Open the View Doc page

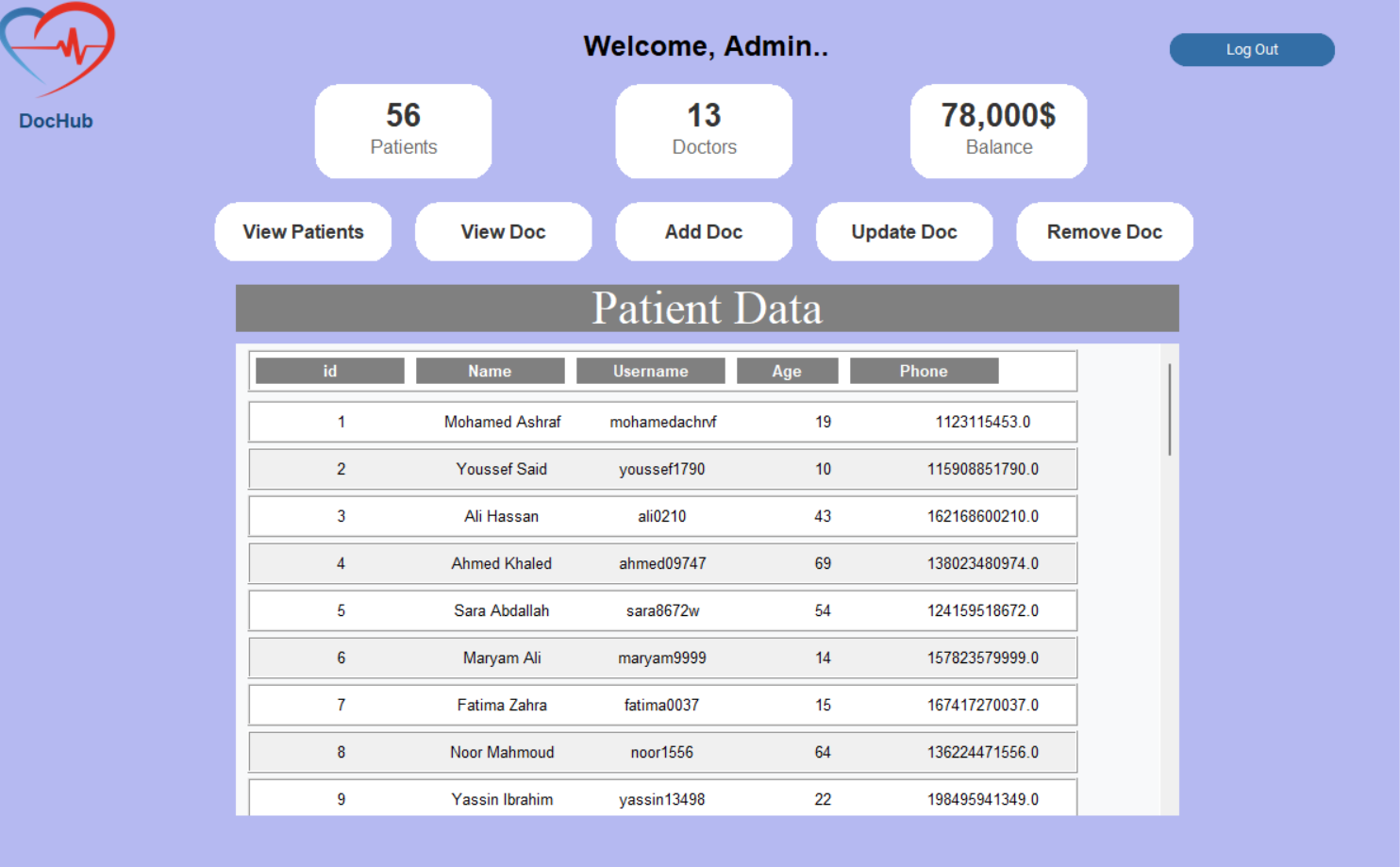[x=503, y=232]
